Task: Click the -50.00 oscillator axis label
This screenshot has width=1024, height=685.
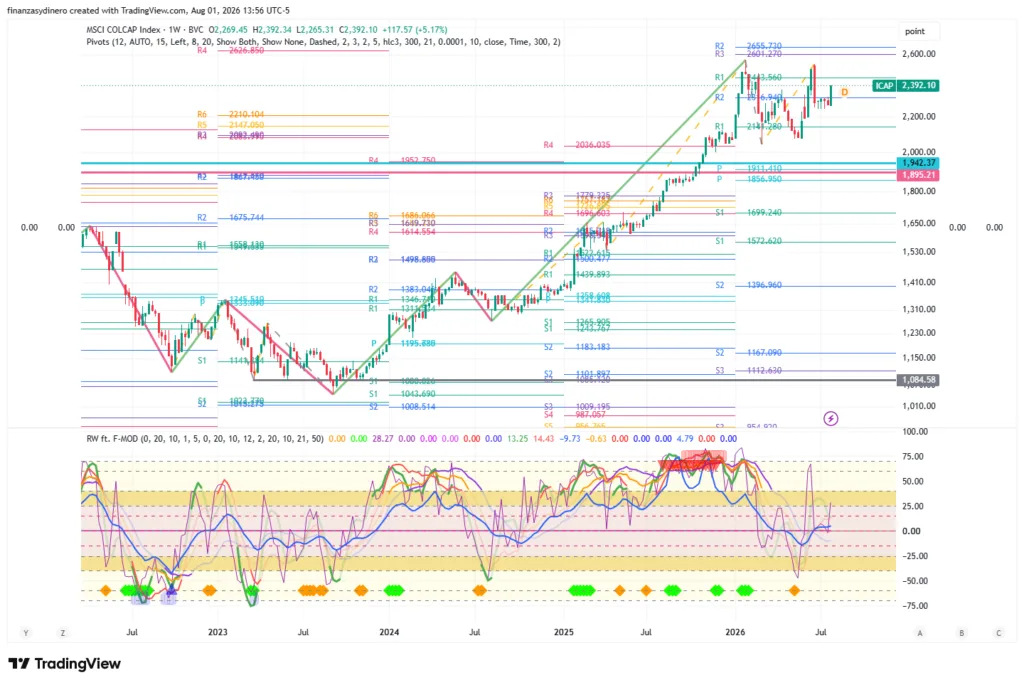Action: tap(913, 581)
